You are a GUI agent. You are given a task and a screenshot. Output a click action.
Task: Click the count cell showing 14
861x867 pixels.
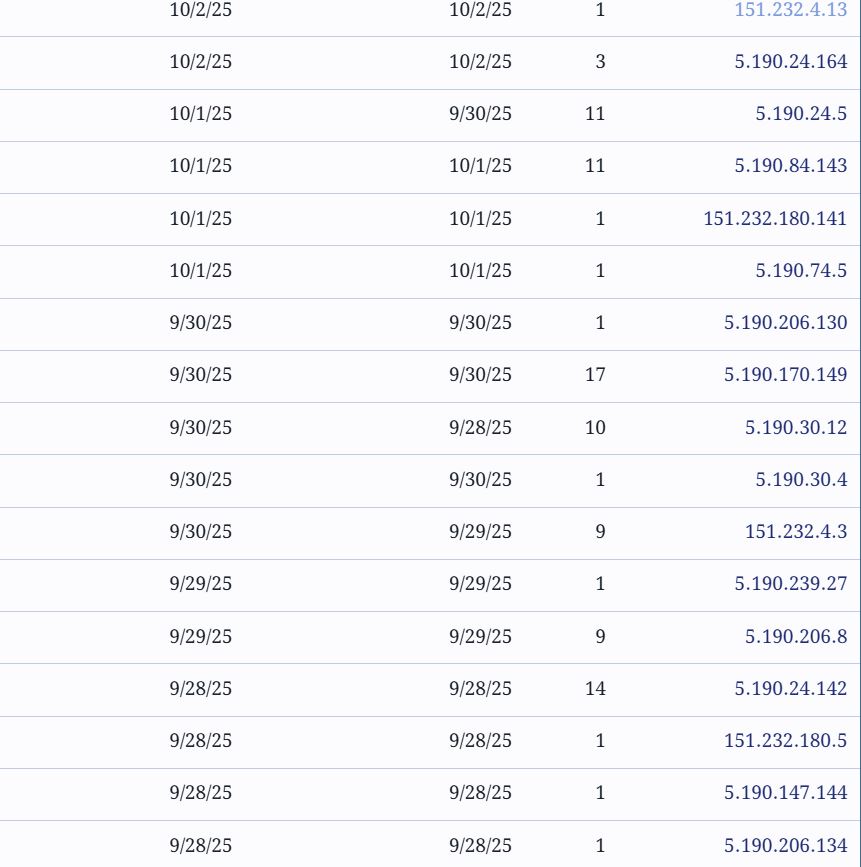[x=595, y=689]
